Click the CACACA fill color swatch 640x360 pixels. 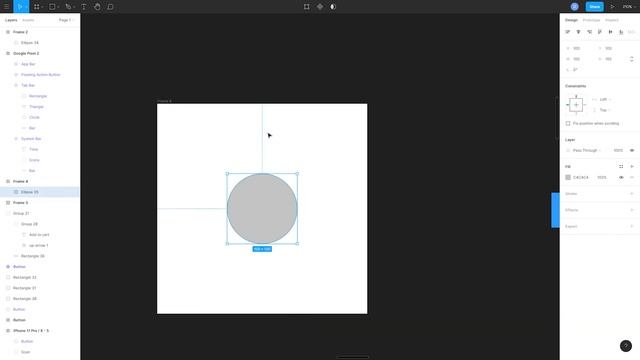point(568,178)
